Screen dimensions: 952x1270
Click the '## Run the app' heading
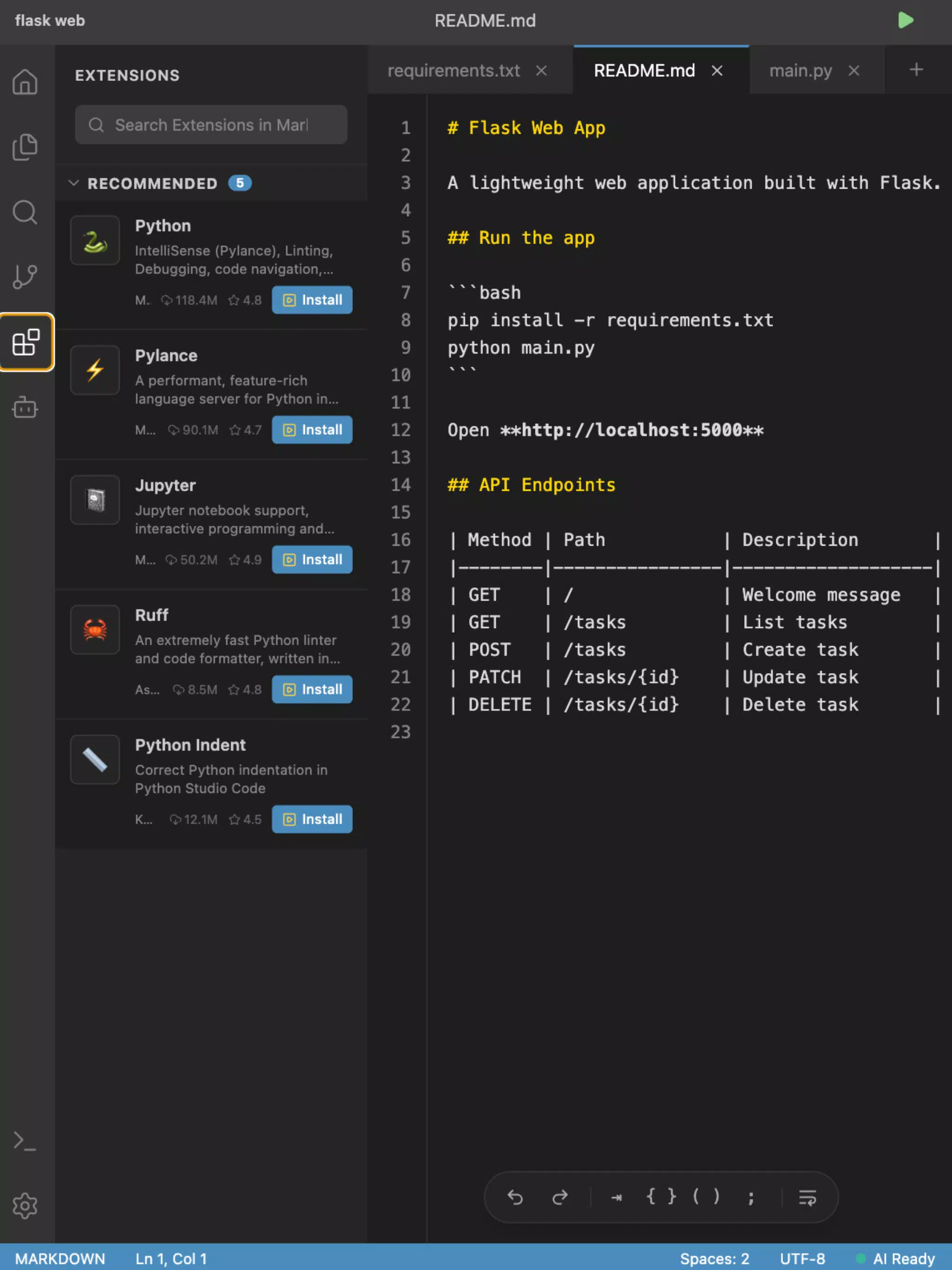coord(522,238)
